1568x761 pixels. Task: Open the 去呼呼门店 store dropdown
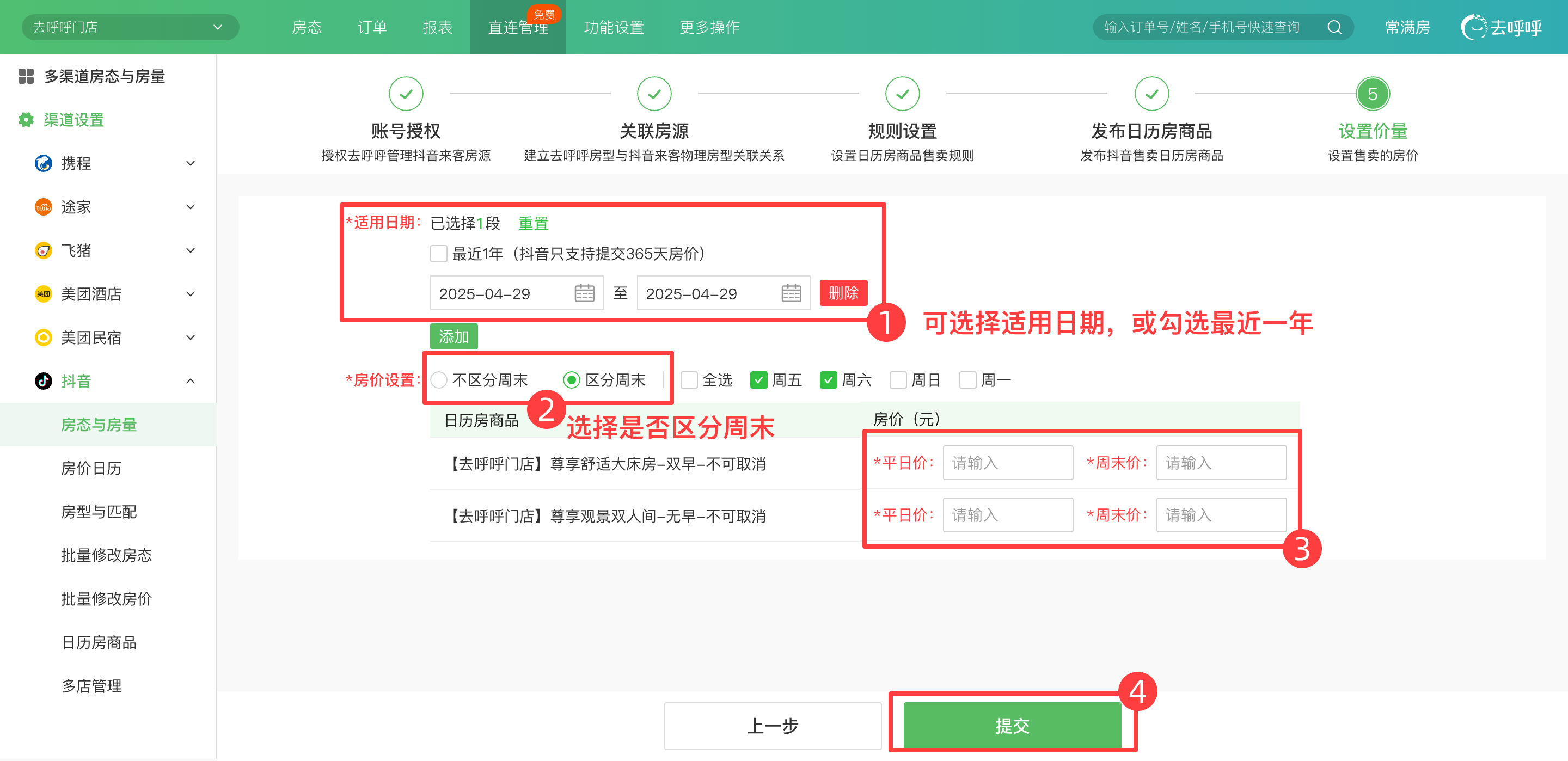(130, 27)
